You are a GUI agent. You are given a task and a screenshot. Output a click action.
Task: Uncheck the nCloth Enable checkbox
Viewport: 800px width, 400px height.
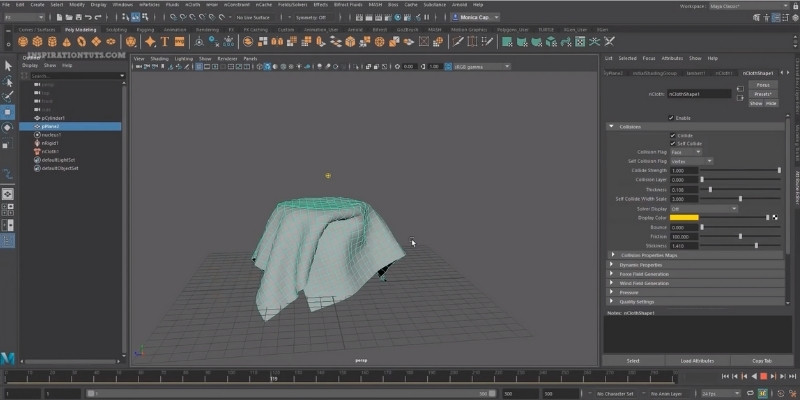673,117
